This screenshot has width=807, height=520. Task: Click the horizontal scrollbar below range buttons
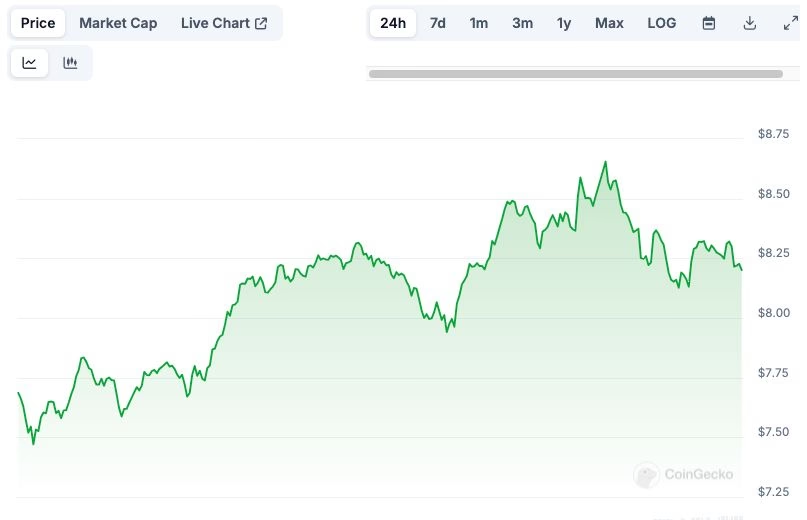coord(575,73)
